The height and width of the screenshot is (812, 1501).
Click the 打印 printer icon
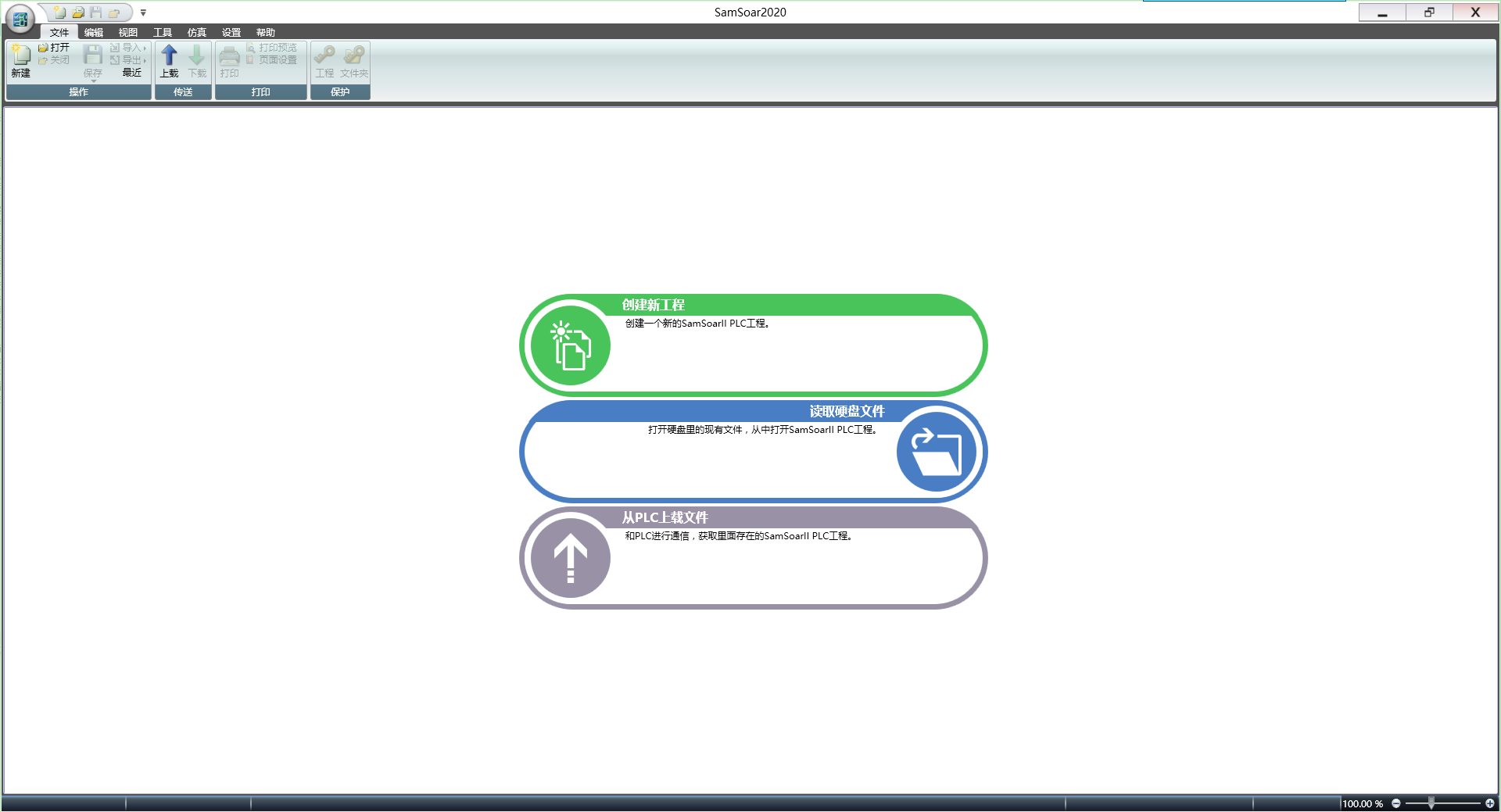click(230, 55)
